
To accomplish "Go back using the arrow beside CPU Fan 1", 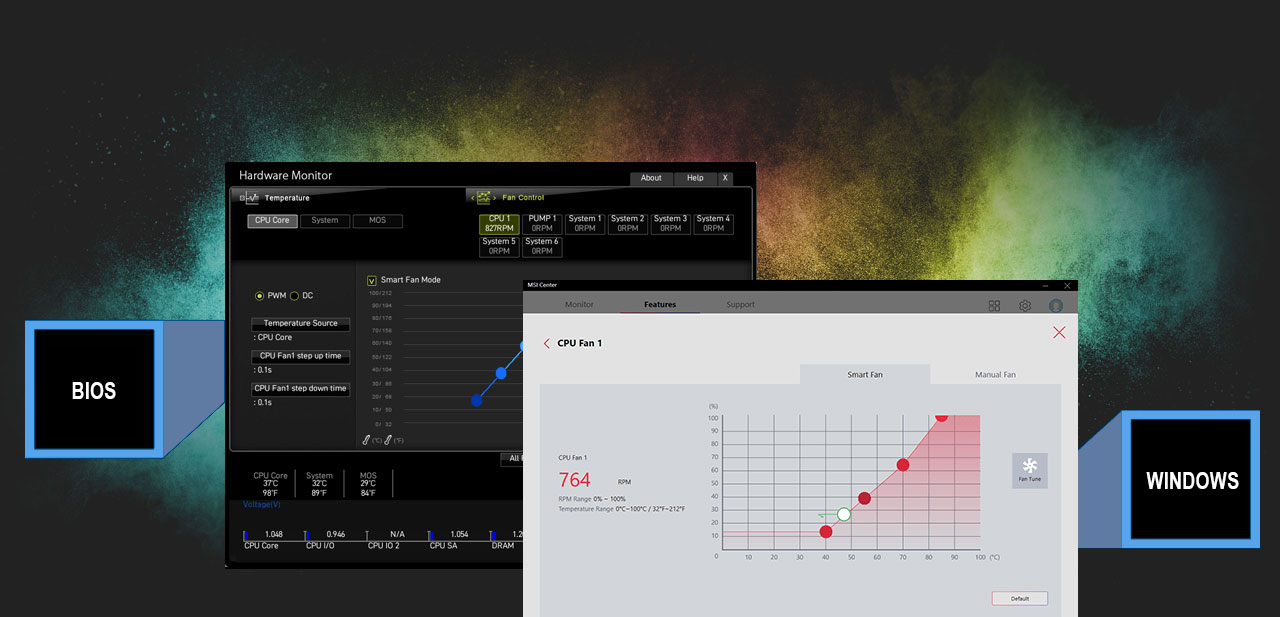I will 546,343.
